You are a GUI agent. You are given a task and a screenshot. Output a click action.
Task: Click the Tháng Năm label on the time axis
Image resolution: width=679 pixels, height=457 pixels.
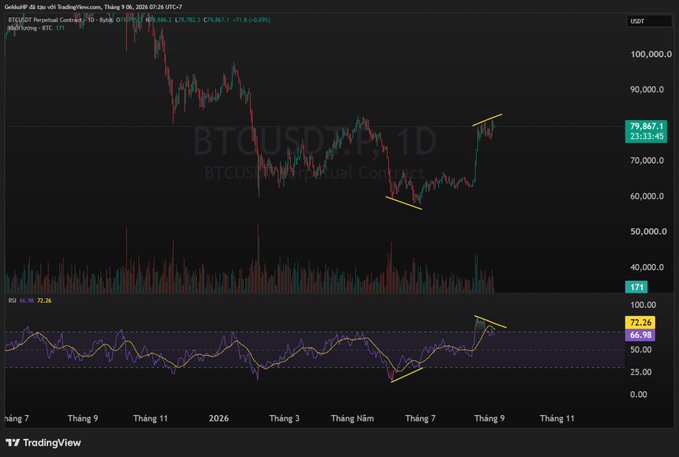(x=352, y=418)
